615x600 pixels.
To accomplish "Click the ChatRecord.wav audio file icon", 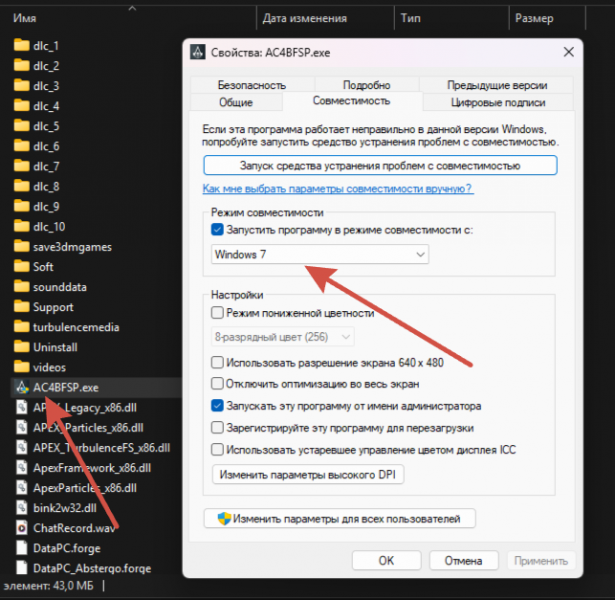I will [22, 528].
